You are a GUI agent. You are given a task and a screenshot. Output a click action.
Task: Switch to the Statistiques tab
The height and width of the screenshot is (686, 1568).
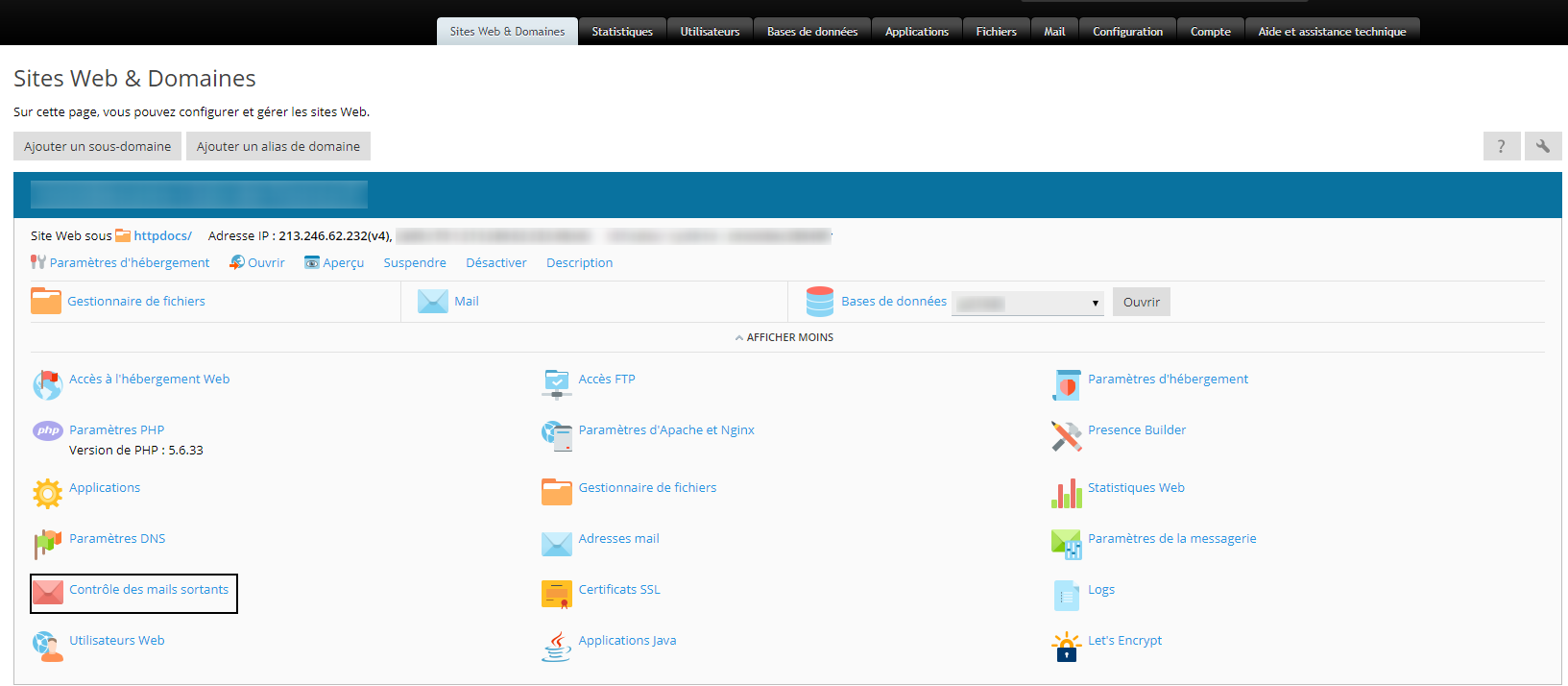[x=622, y=32]
